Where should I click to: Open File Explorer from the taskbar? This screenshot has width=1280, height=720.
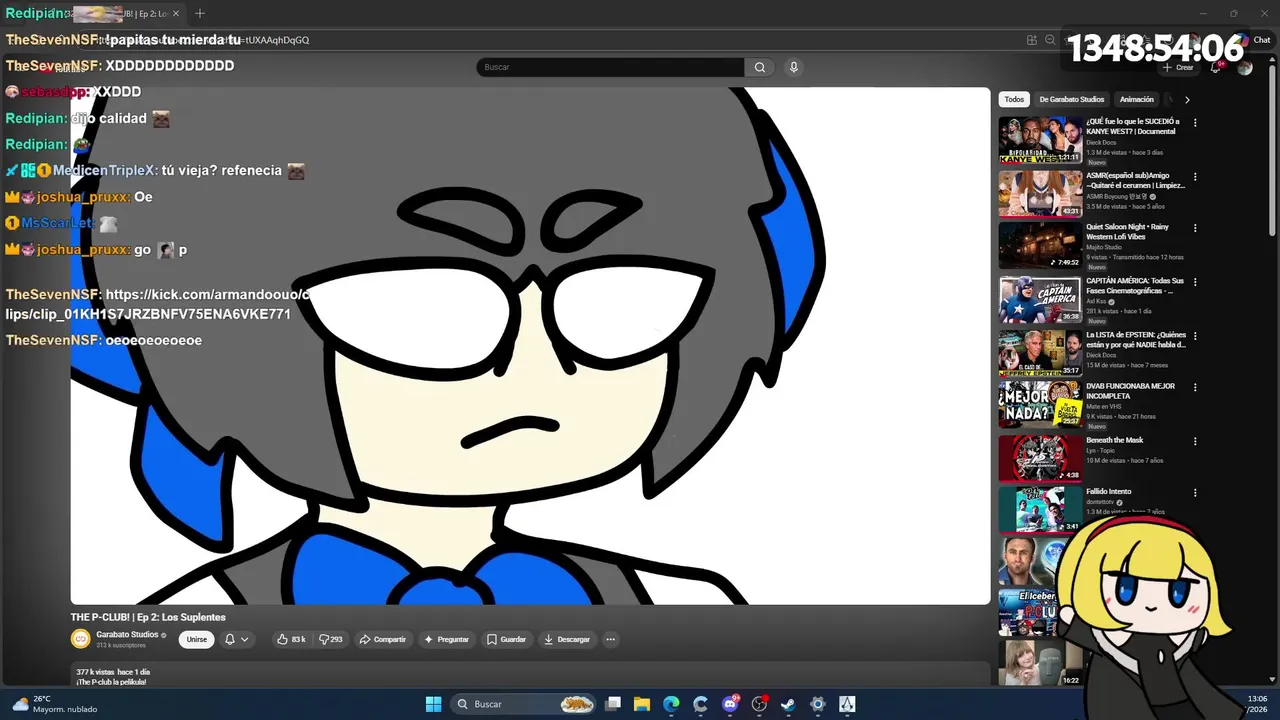[642, 704]
